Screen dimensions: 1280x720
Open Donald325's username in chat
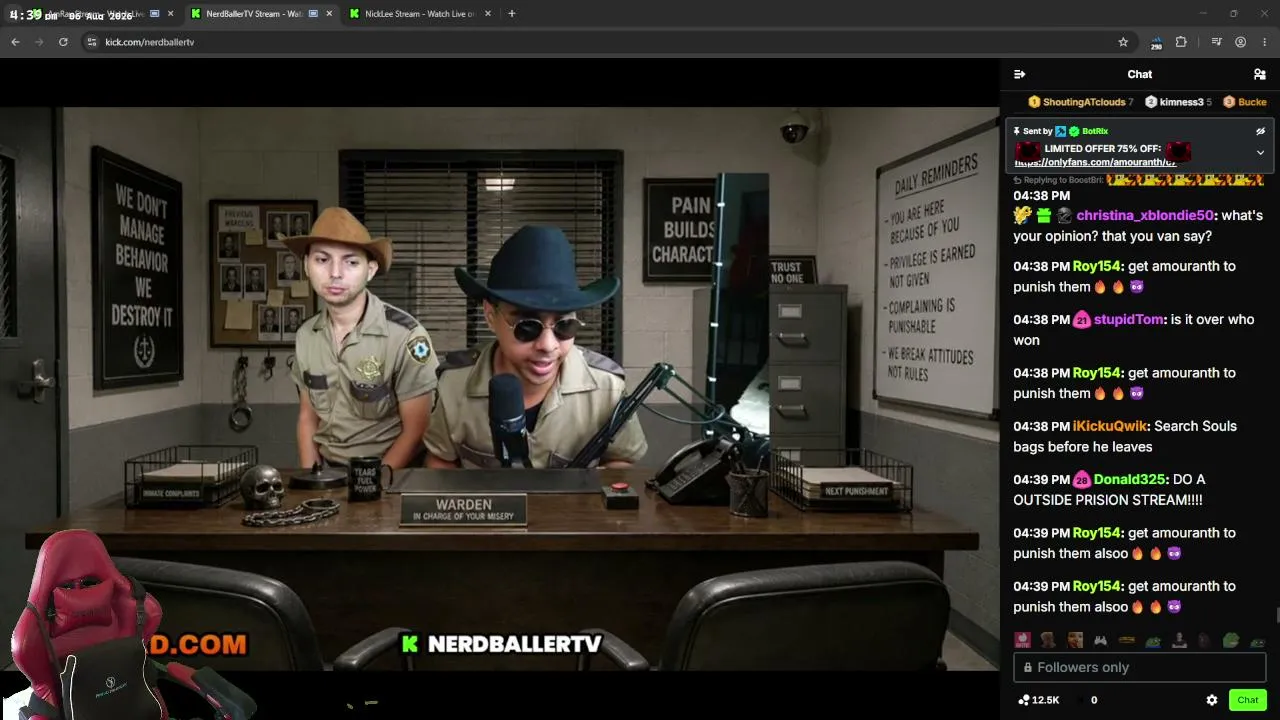tap(1130, 480)
